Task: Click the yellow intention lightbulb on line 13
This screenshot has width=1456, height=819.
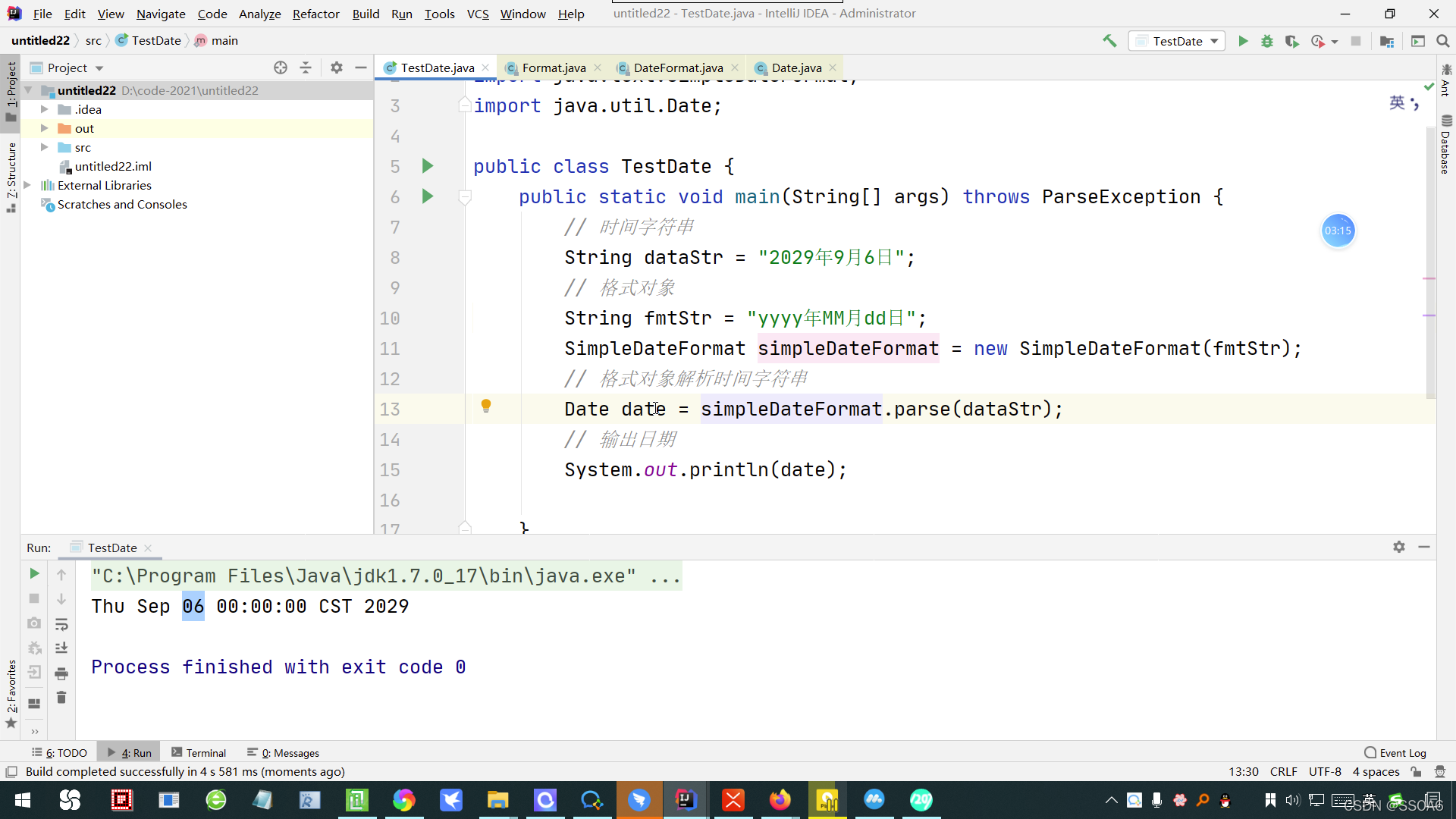Action: 486,406
